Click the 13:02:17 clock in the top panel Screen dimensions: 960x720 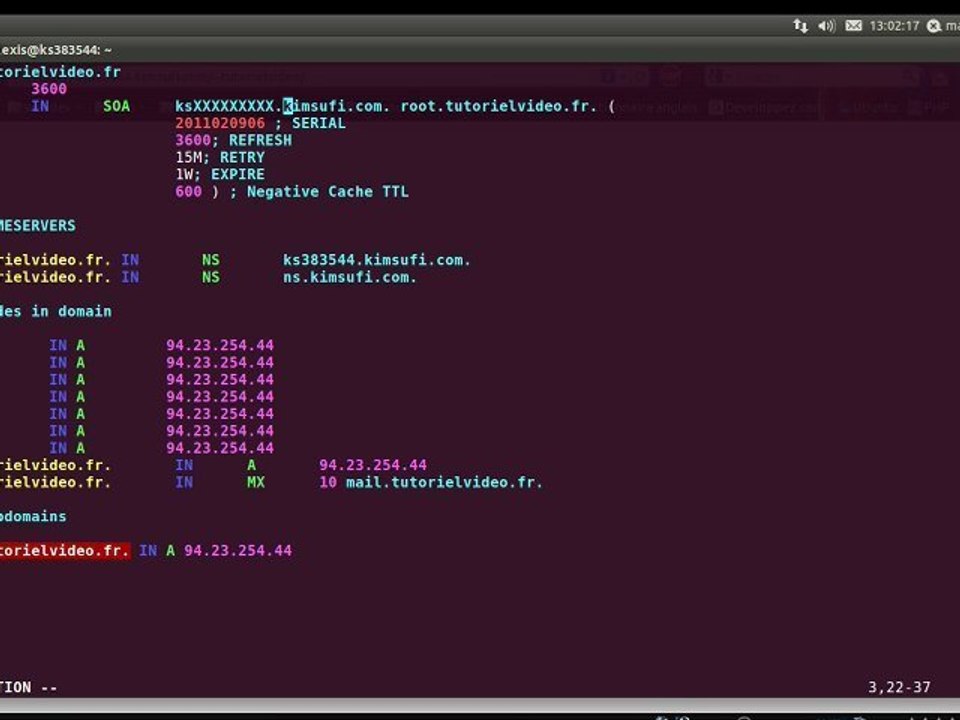pyautogui.click(x=894, y=26)
